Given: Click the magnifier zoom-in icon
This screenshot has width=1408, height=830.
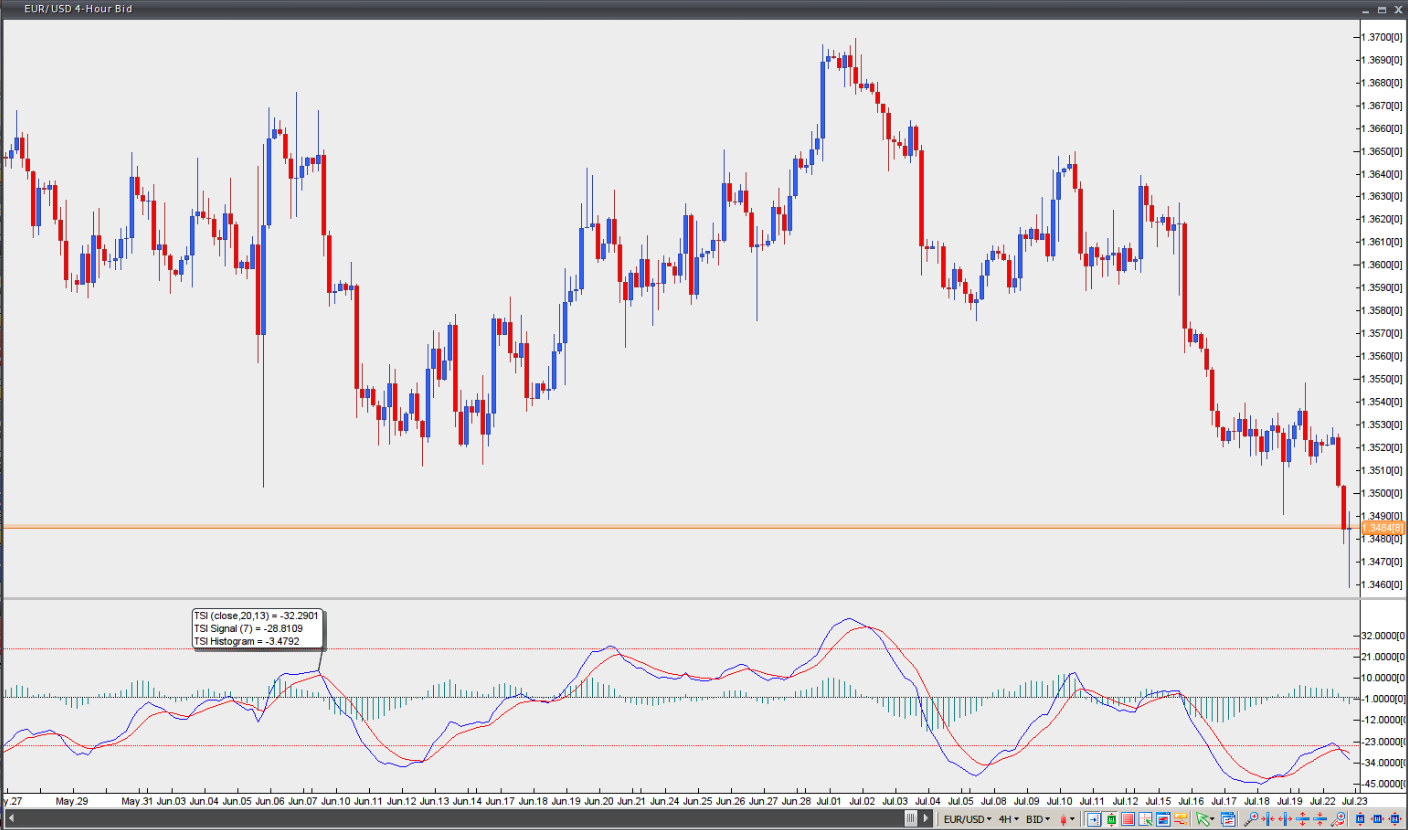Looking at the screenshot, I should coord(1251,820).
